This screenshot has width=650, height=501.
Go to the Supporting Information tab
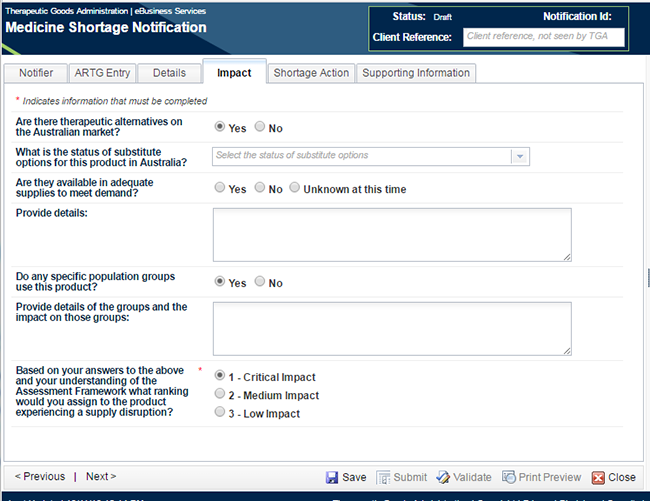coord(416,73)
